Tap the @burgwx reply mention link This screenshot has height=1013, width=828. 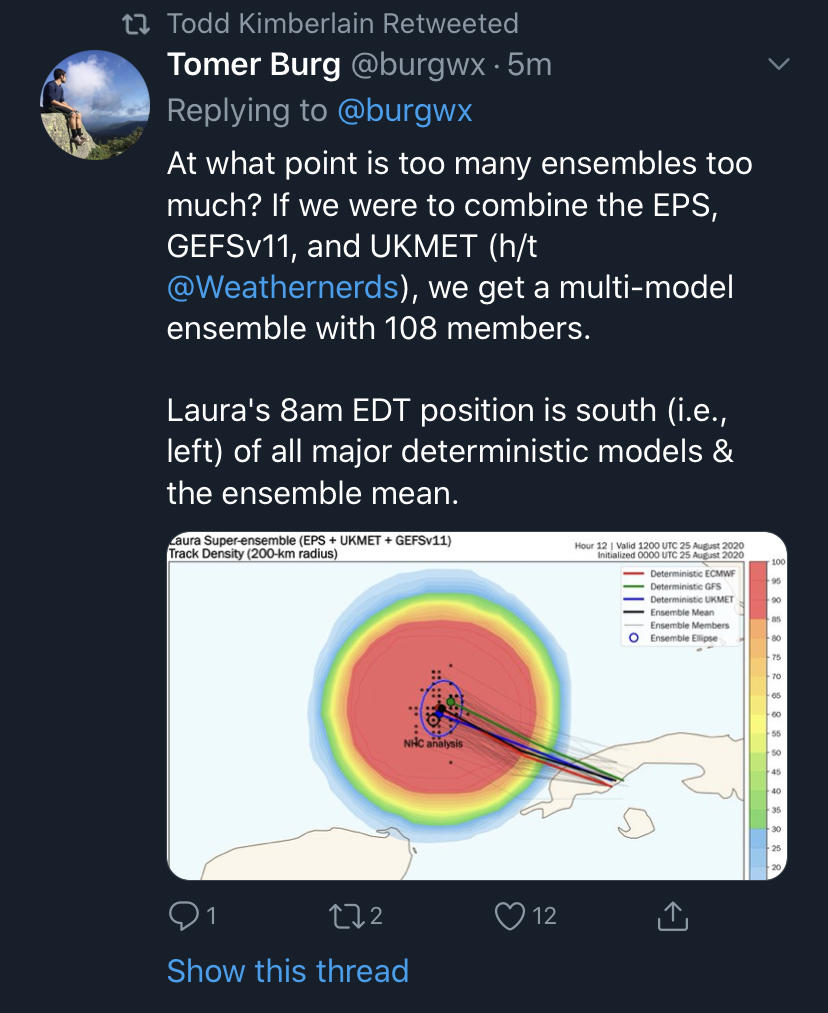click(x=404, y=110)
